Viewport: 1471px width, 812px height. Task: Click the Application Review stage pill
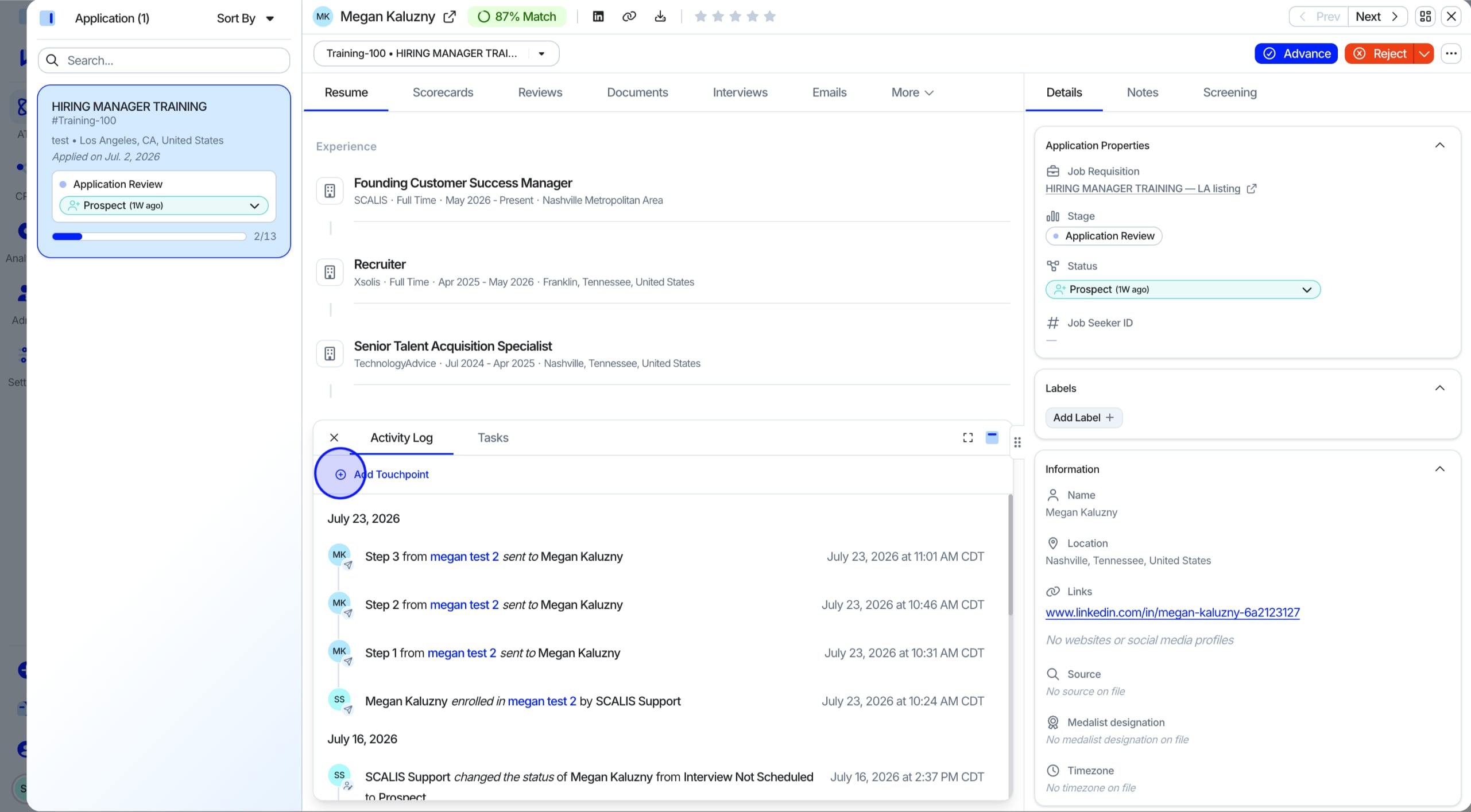point(1104,236)
